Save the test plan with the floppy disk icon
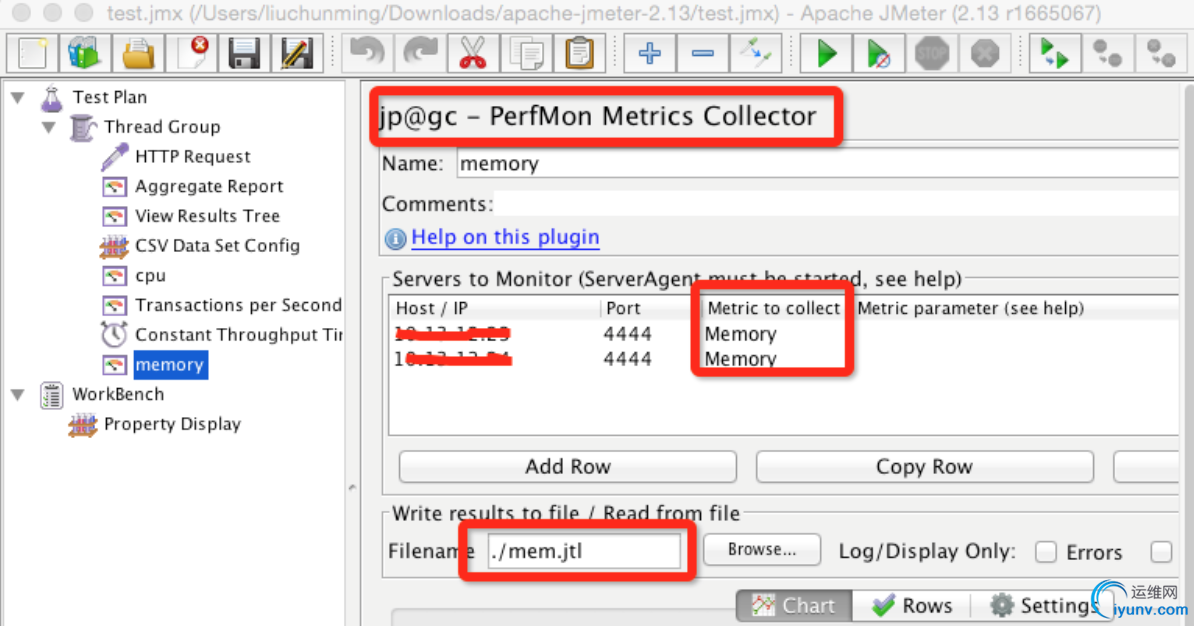The height and width of the screenshot is (626, 1194). [244, 53]
